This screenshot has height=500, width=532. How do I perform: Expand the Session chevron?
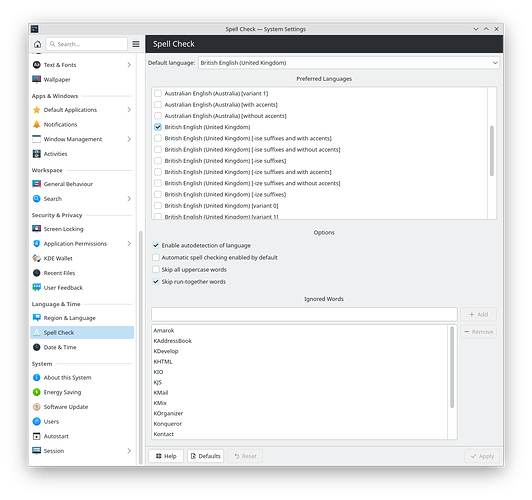coord(129,451)
